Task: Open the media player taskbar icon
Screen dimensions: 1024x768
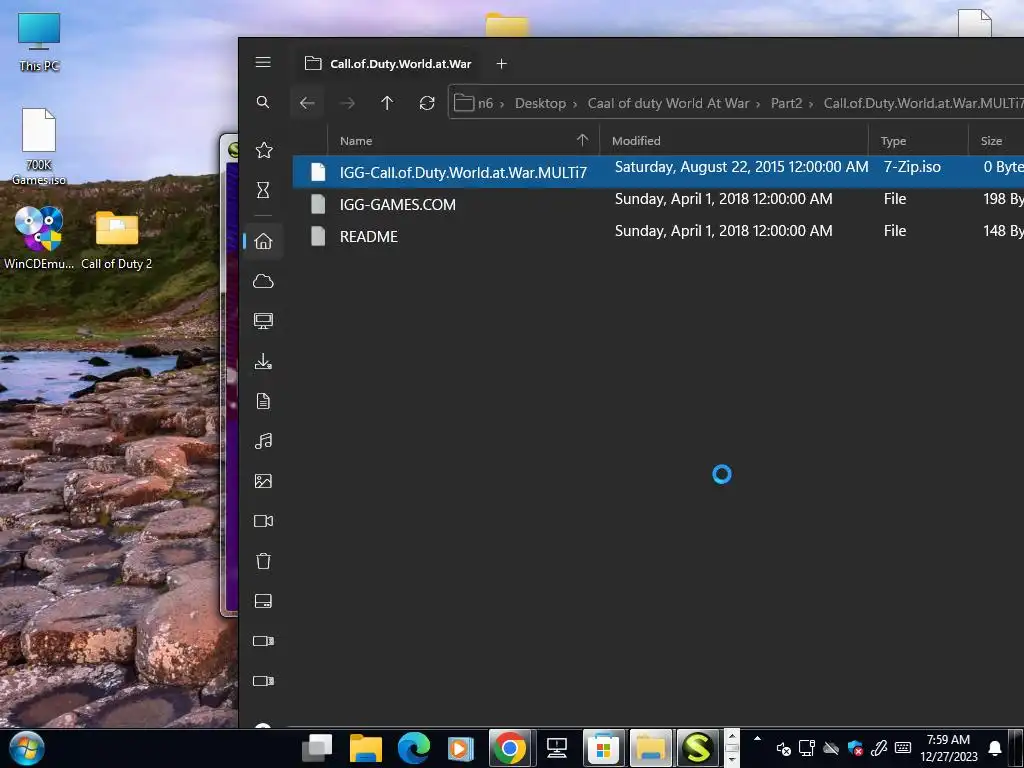Action: tap(460, 748)
